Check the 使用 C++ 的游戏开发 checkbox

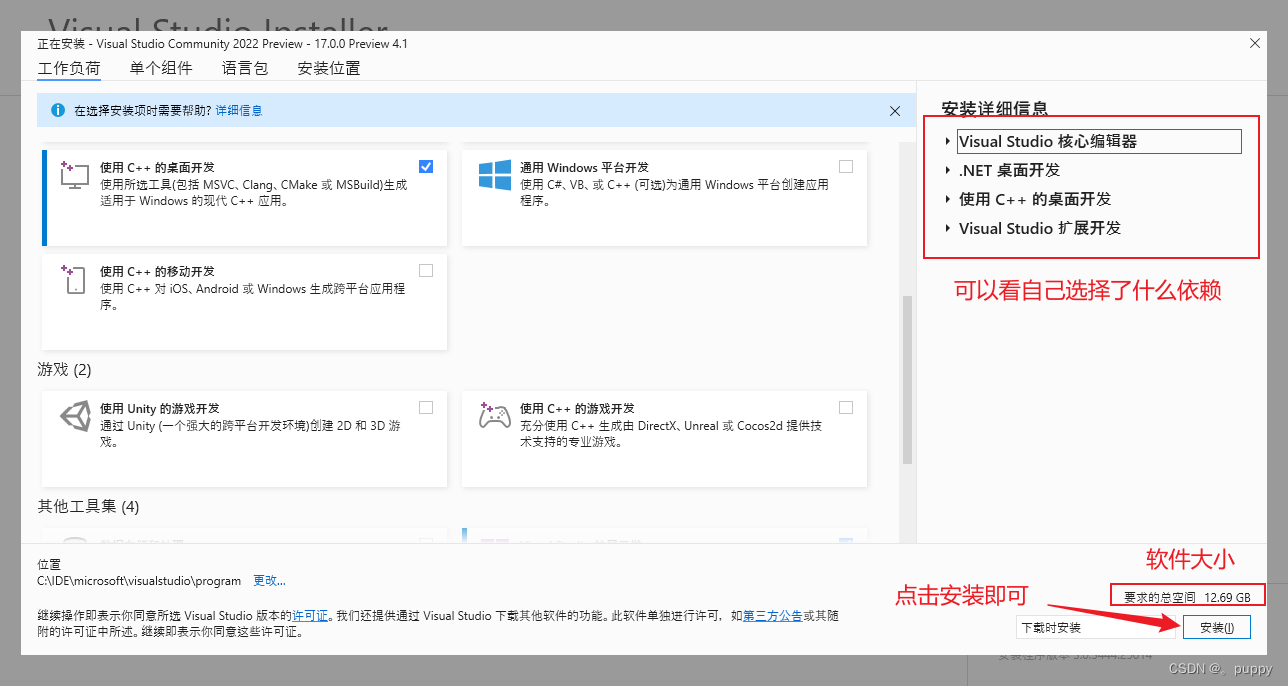coord(845,407)
